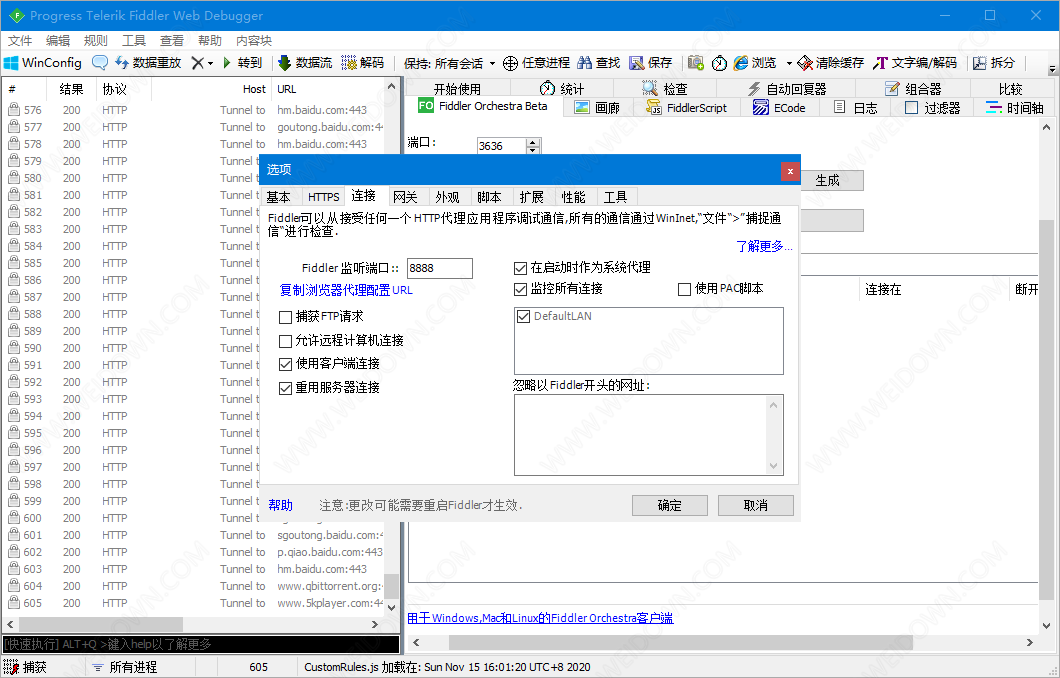Switch to the 网关 tab in 选项 dialog
Image resolution: width=1060 pixels, height=678 pixels.
pyautogui.click(x=405, y=197)
